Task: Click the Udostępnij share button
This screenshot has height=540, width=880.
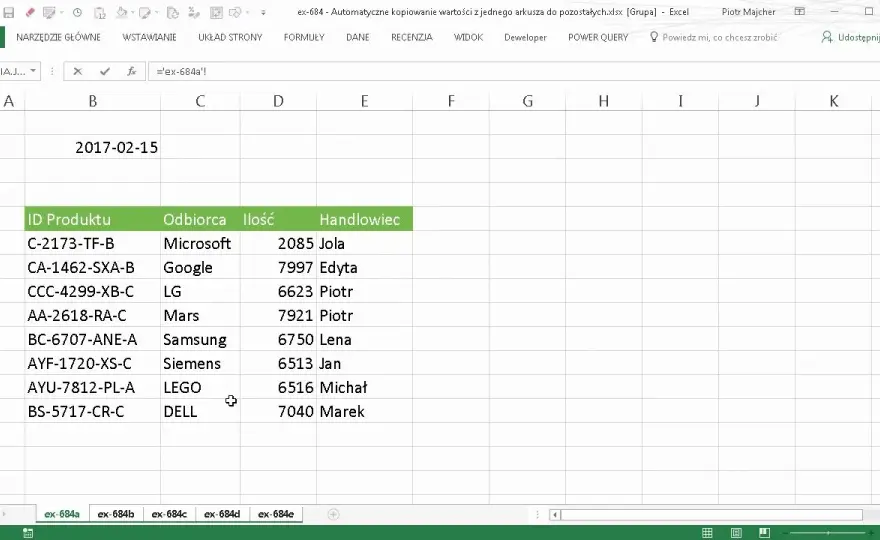Action: (850, 38)
